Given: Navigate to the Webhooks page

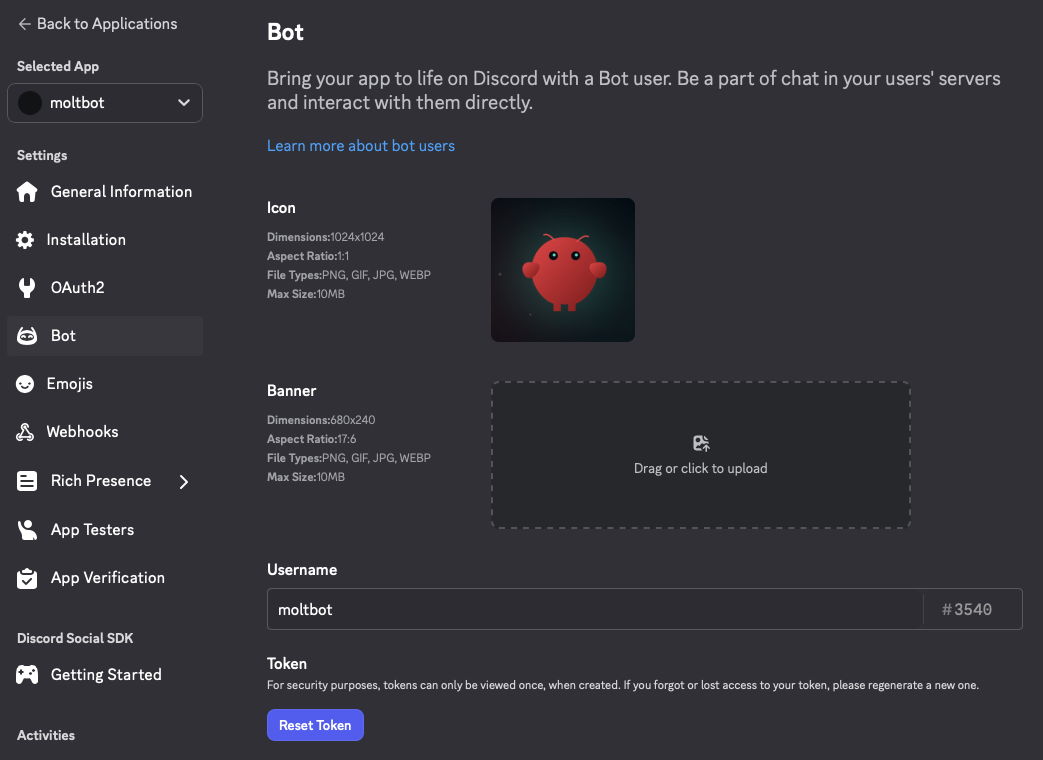Looking at the screenshot, I should [105, 432].
